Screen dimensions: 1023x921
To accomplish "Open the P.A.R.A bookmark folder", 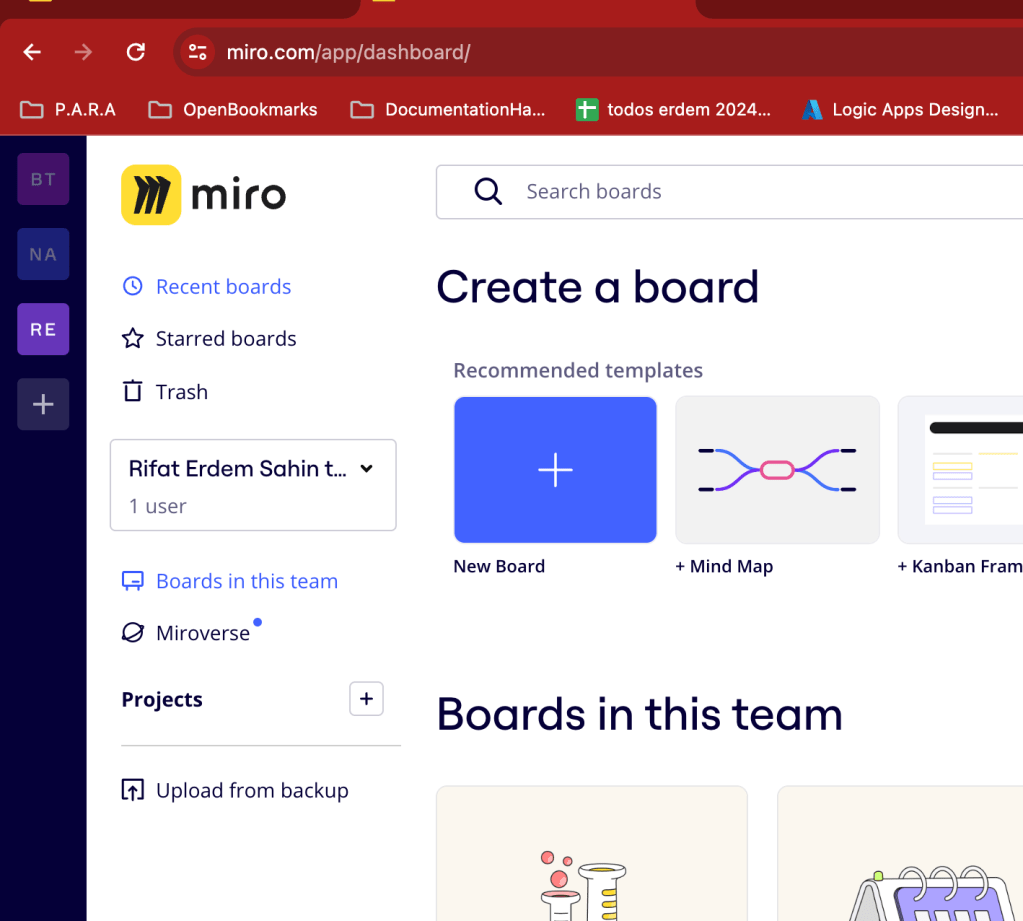I will pyautogui.click(x=68, y=110).
